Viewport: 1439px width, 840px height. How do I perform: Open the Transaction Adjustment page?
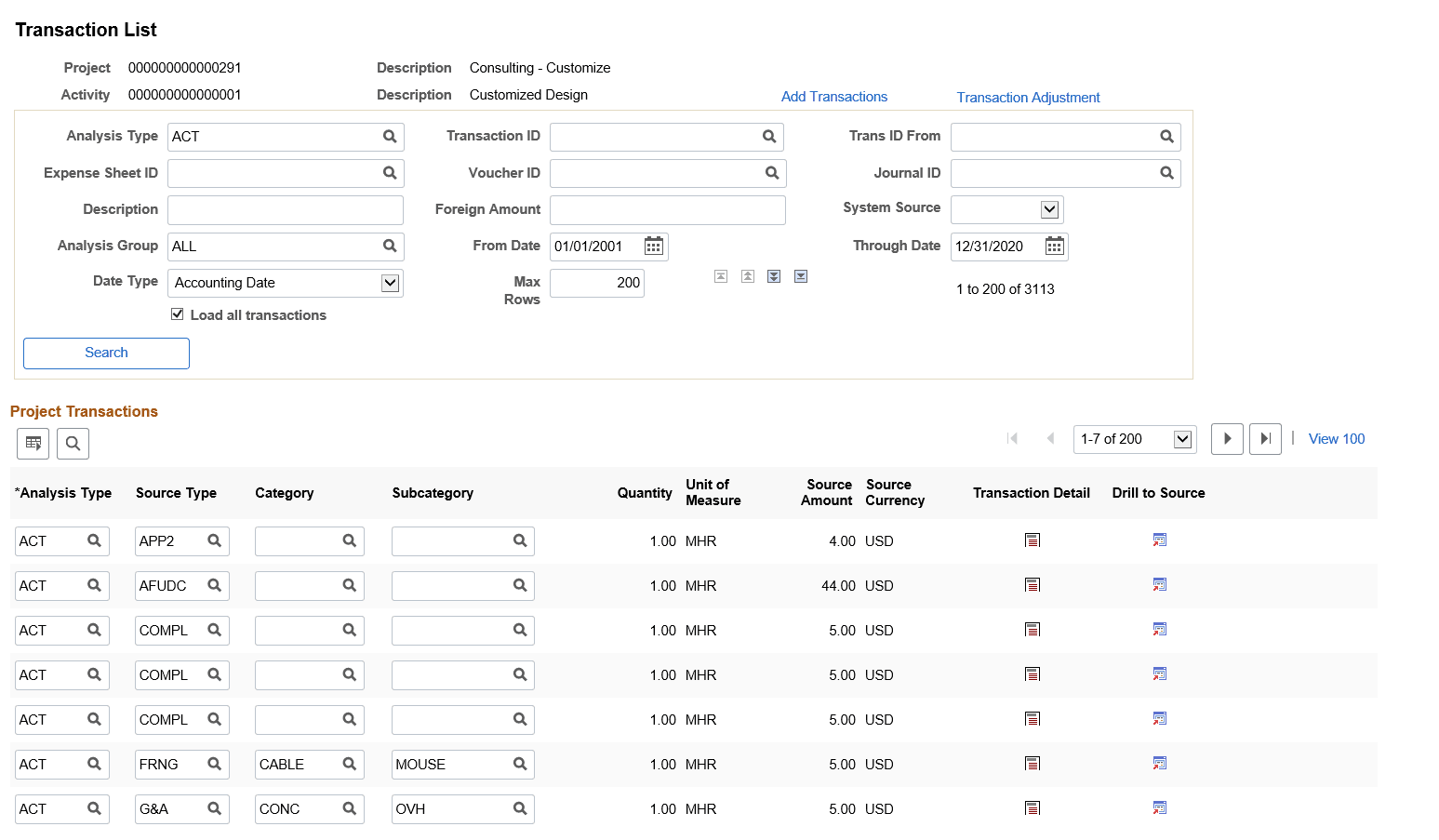[1028, 97]
